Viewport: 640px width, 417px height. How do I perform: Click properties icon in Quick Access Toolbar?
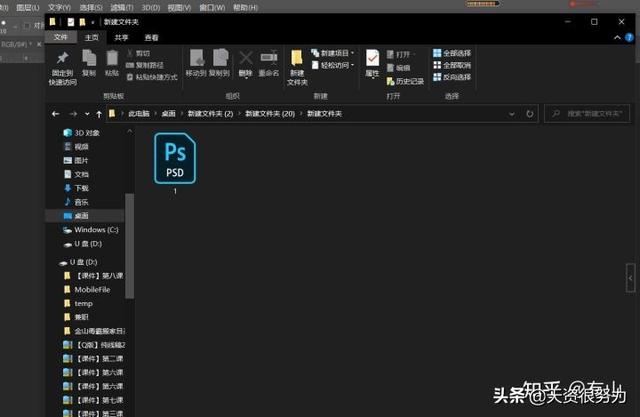71,22
